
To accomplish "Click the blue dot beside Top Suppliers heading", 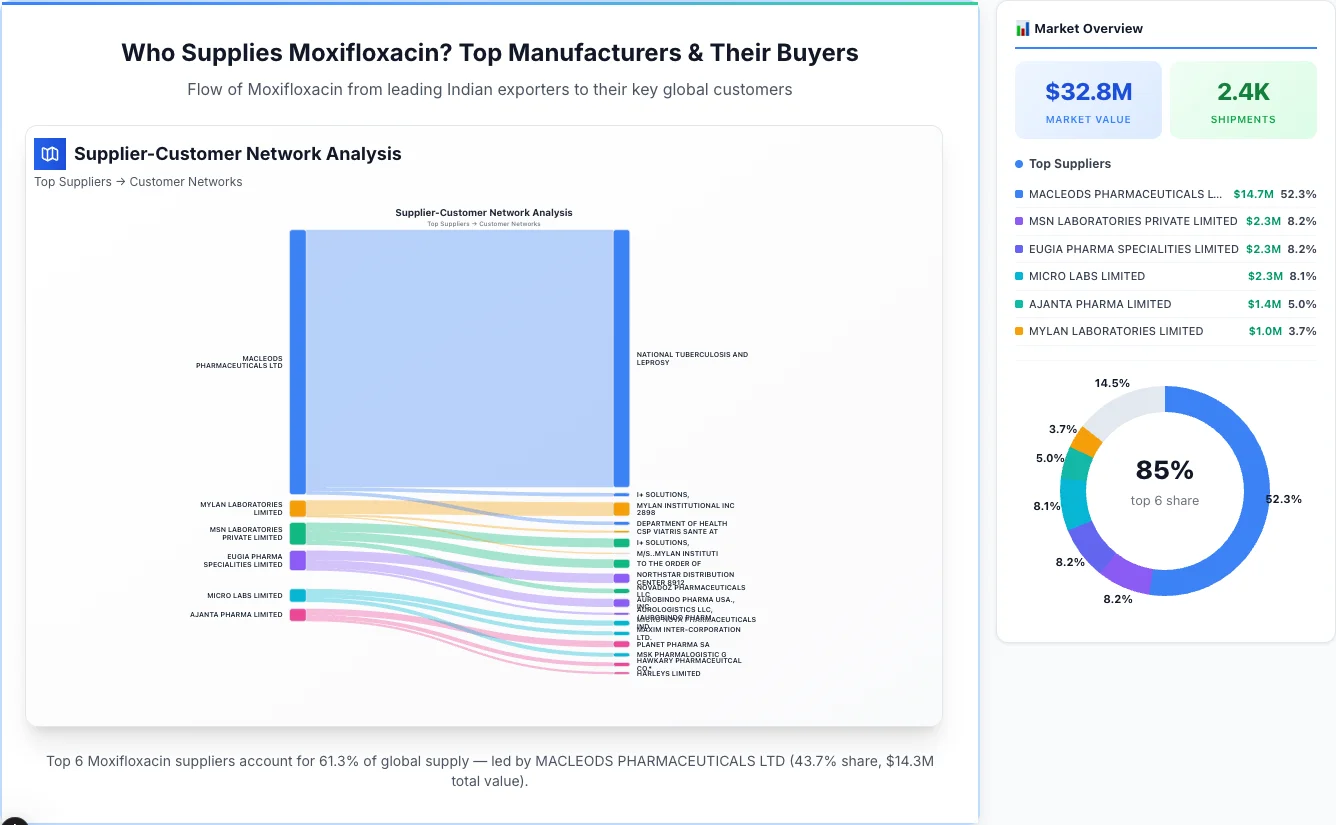I will [1019, 163].
